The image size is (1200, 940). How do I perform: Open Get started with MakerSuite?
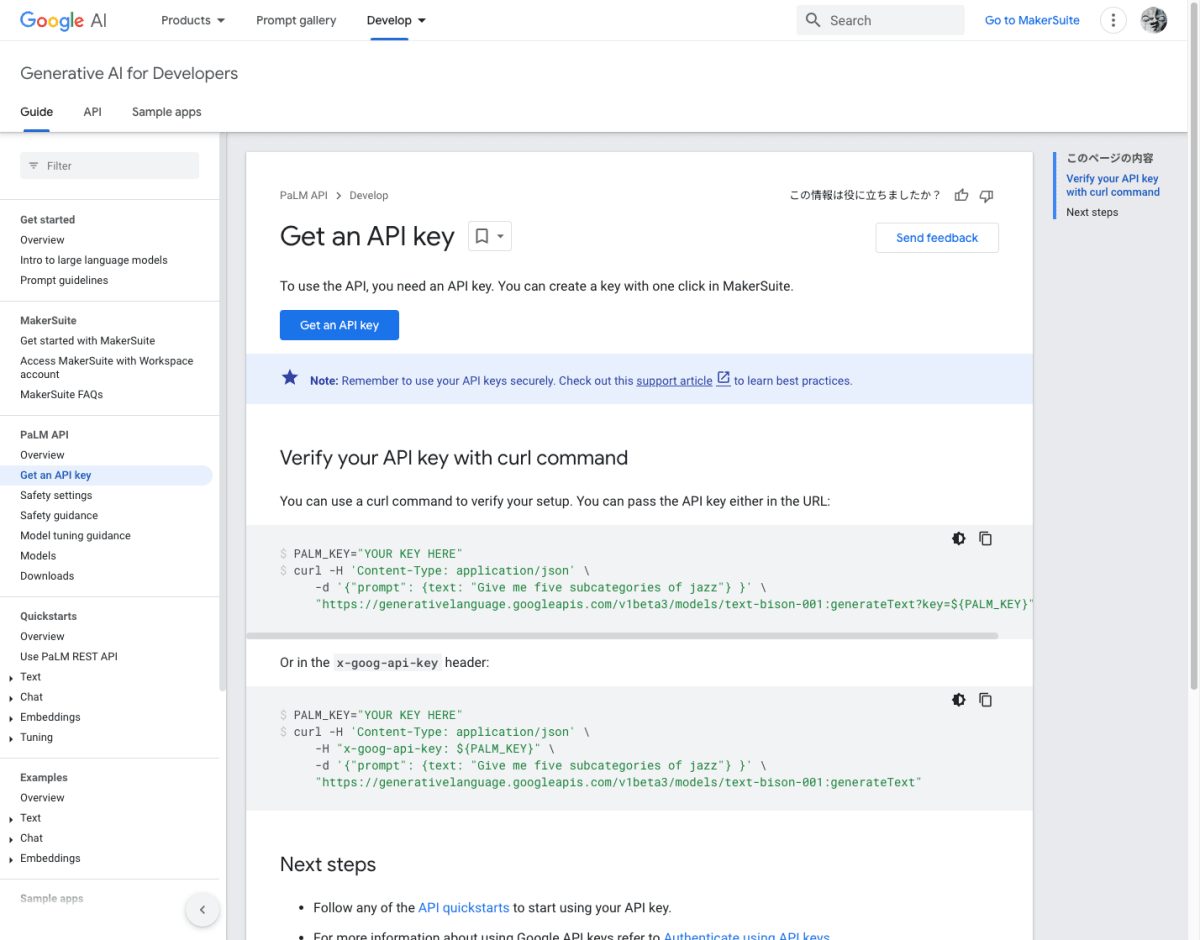pyautogui.click(x=88, y=341)
